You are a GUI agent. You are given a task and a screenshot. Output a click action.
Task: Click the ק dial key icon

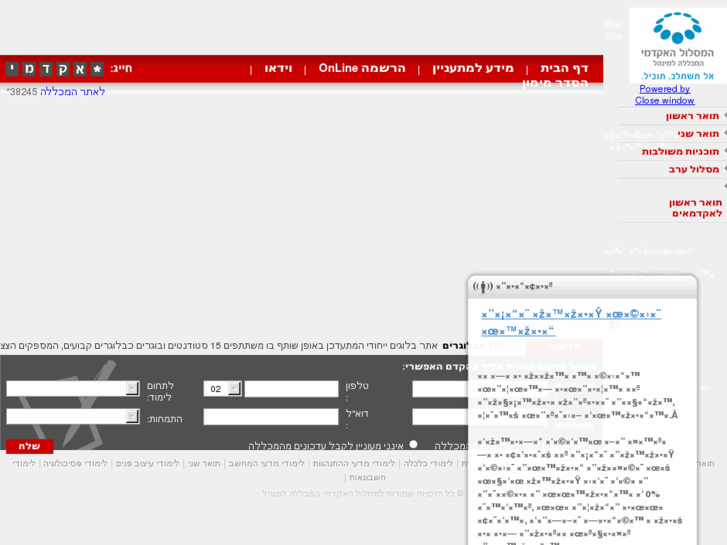(63, 69)
